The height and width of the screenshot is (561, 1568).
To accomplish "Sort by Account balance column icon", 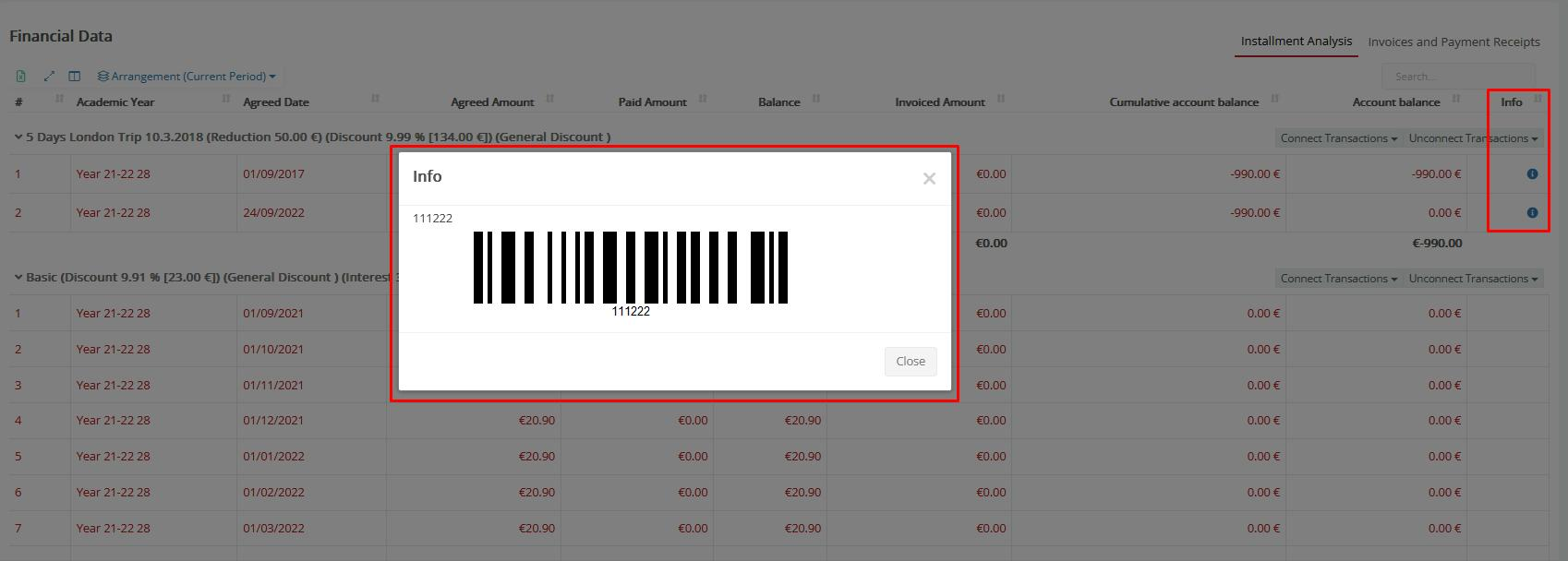I will (x=1456, y=98).
